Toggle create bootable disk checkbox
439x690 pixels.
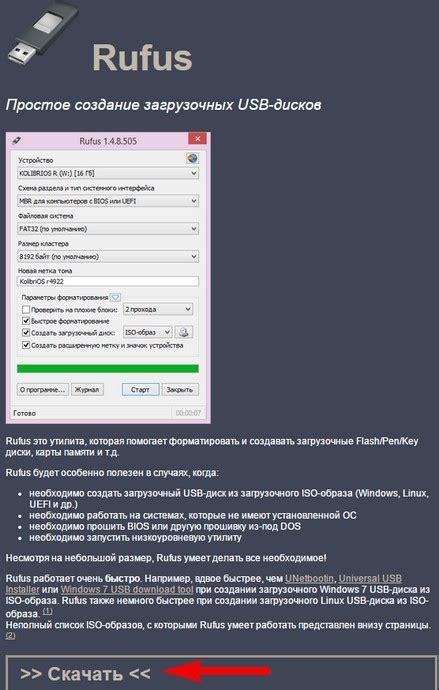click(x=26, y=332)
